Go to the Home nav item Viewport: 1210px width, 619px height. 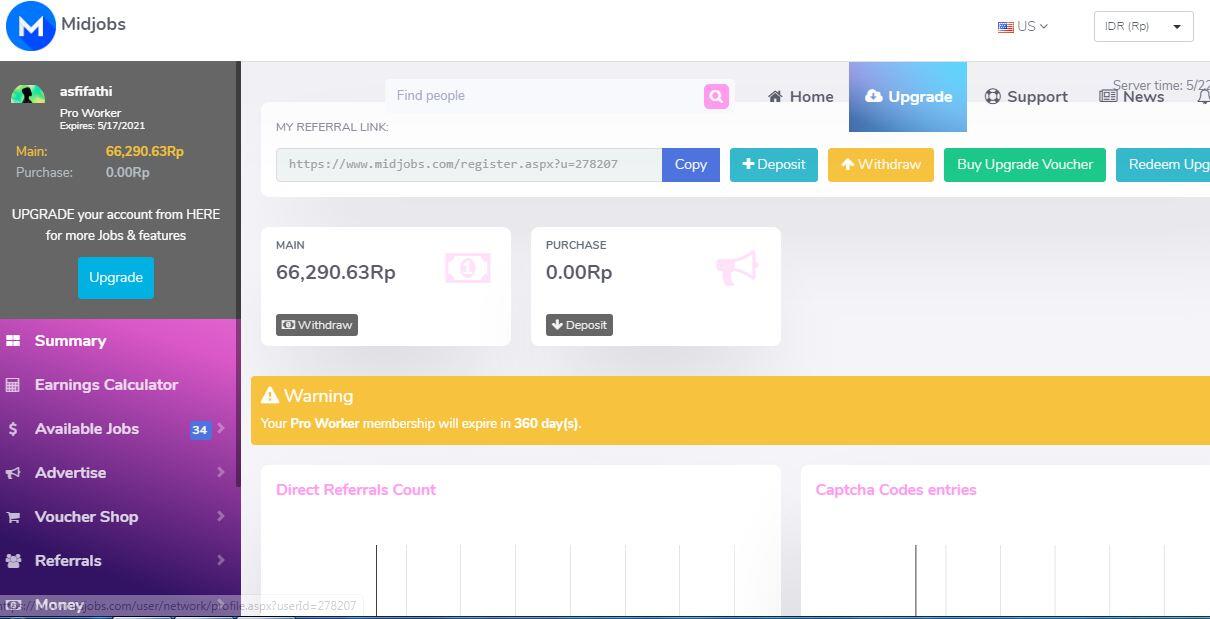[800, 97]
